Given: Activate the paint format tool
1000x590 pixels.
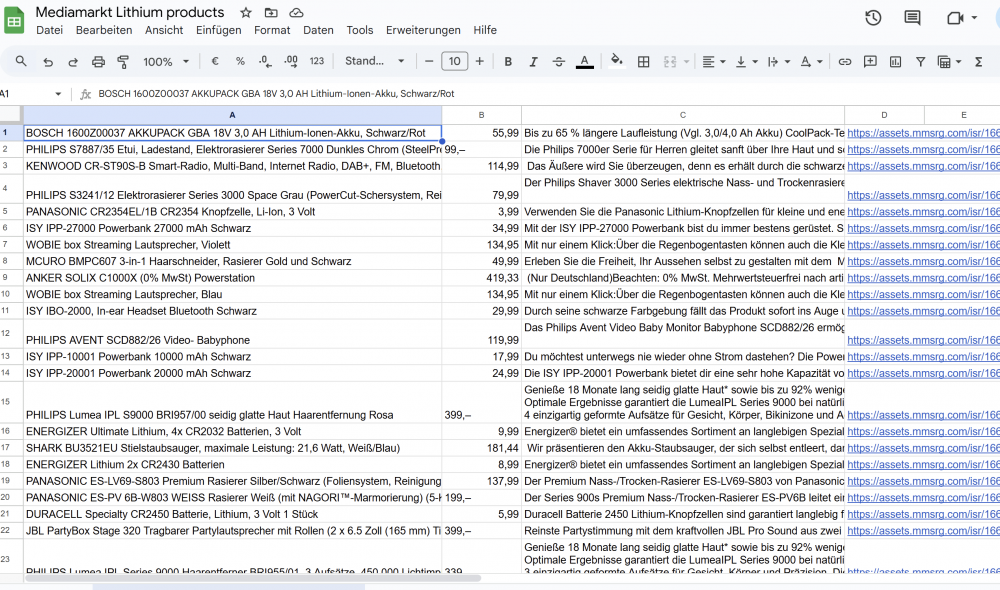Looking at the screenshot, I should 123,62.
